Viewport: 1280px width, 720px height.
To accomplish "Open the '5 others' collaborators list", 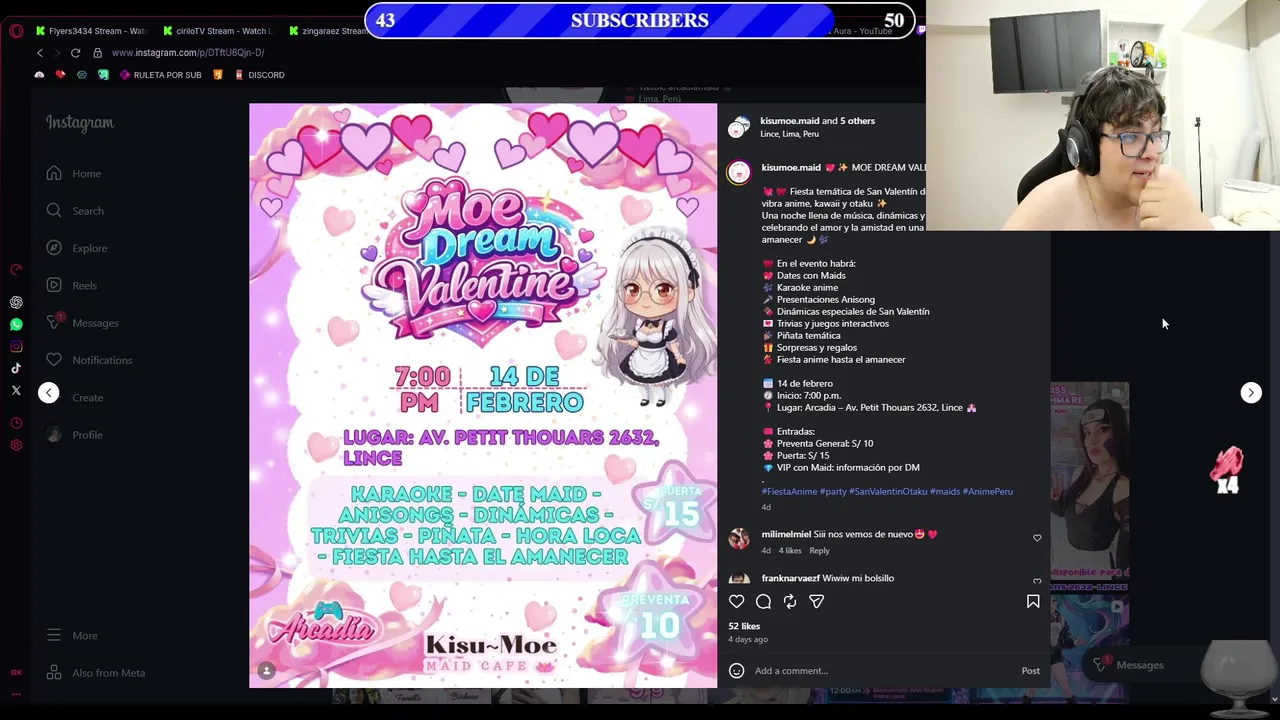I will click(857, 121).
